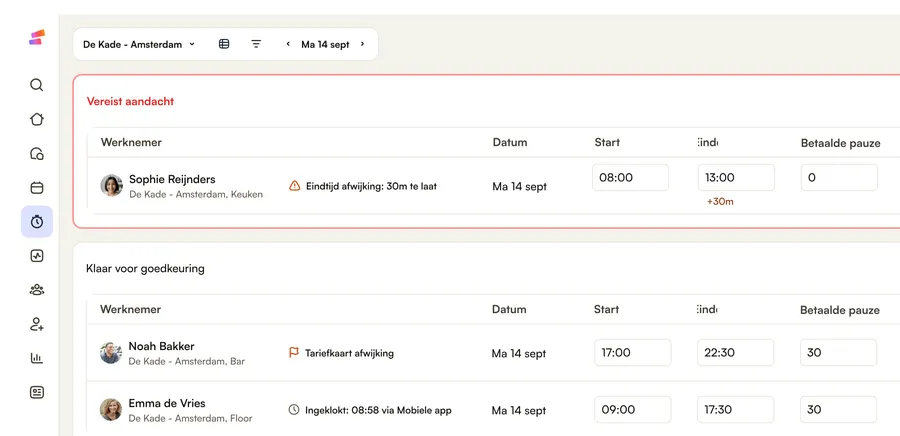Click Ma 14 sept date in Sophie row
This screenshot has width=900, height=436.
[x=519, y=186]
